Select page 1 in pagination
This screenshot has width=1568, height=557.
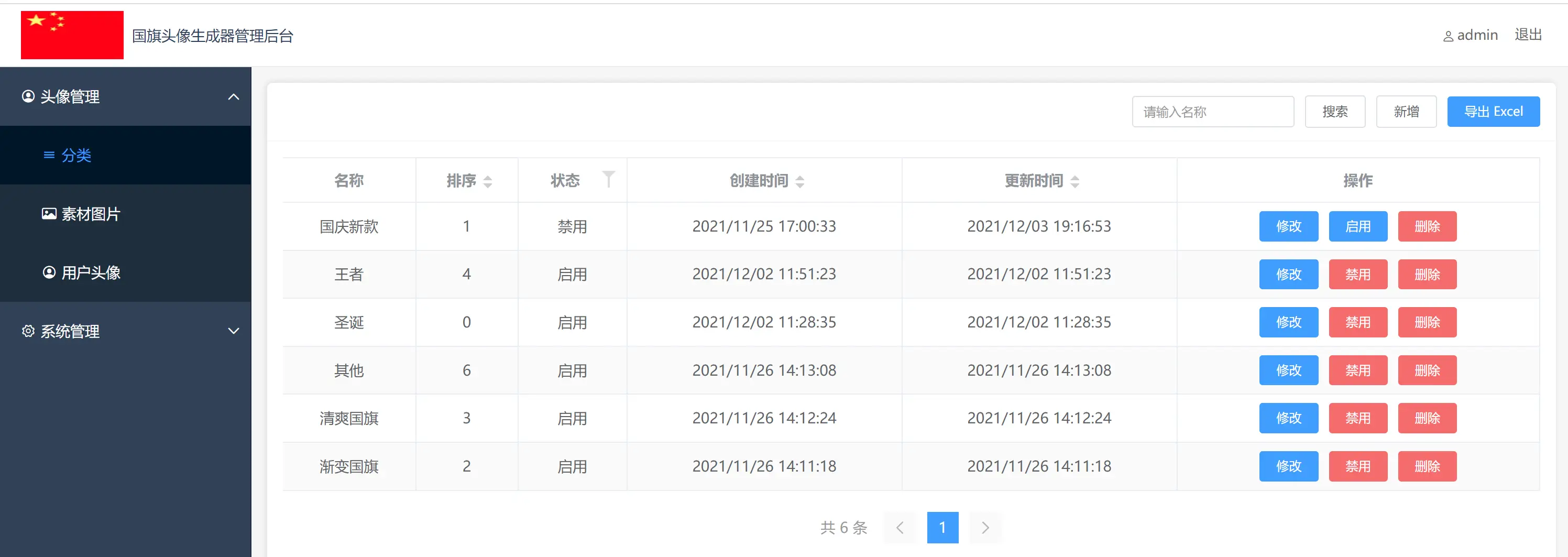click(x=942, y=527)
